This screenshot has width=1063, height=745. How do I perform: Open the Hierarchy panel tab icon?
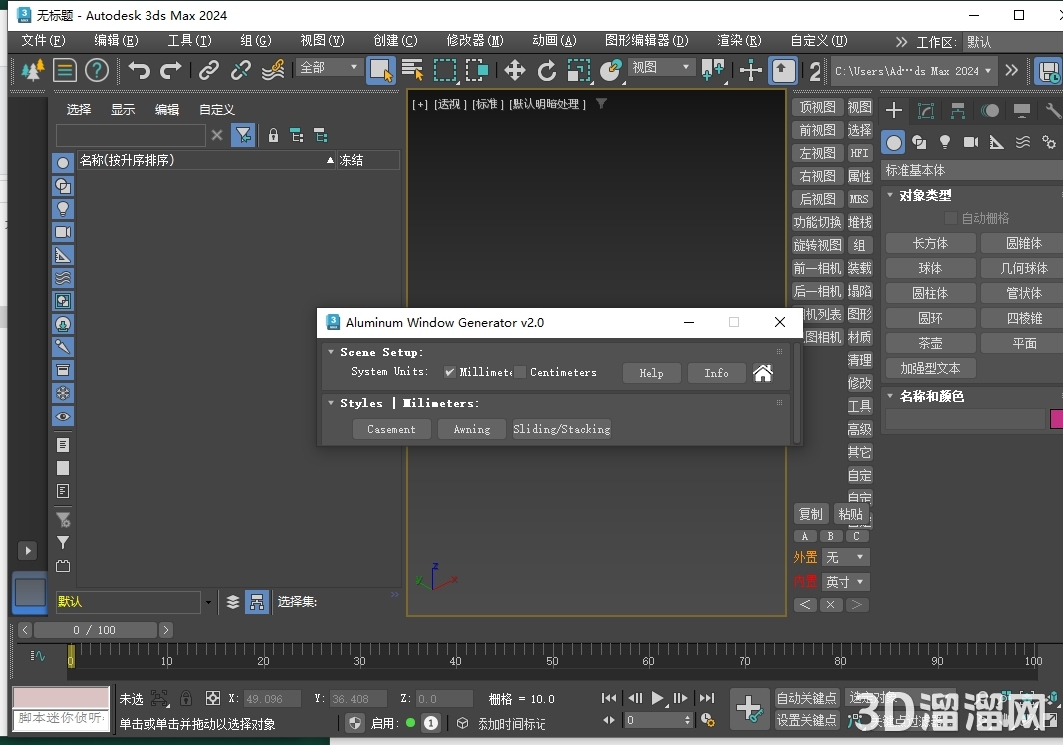point(957,110)
